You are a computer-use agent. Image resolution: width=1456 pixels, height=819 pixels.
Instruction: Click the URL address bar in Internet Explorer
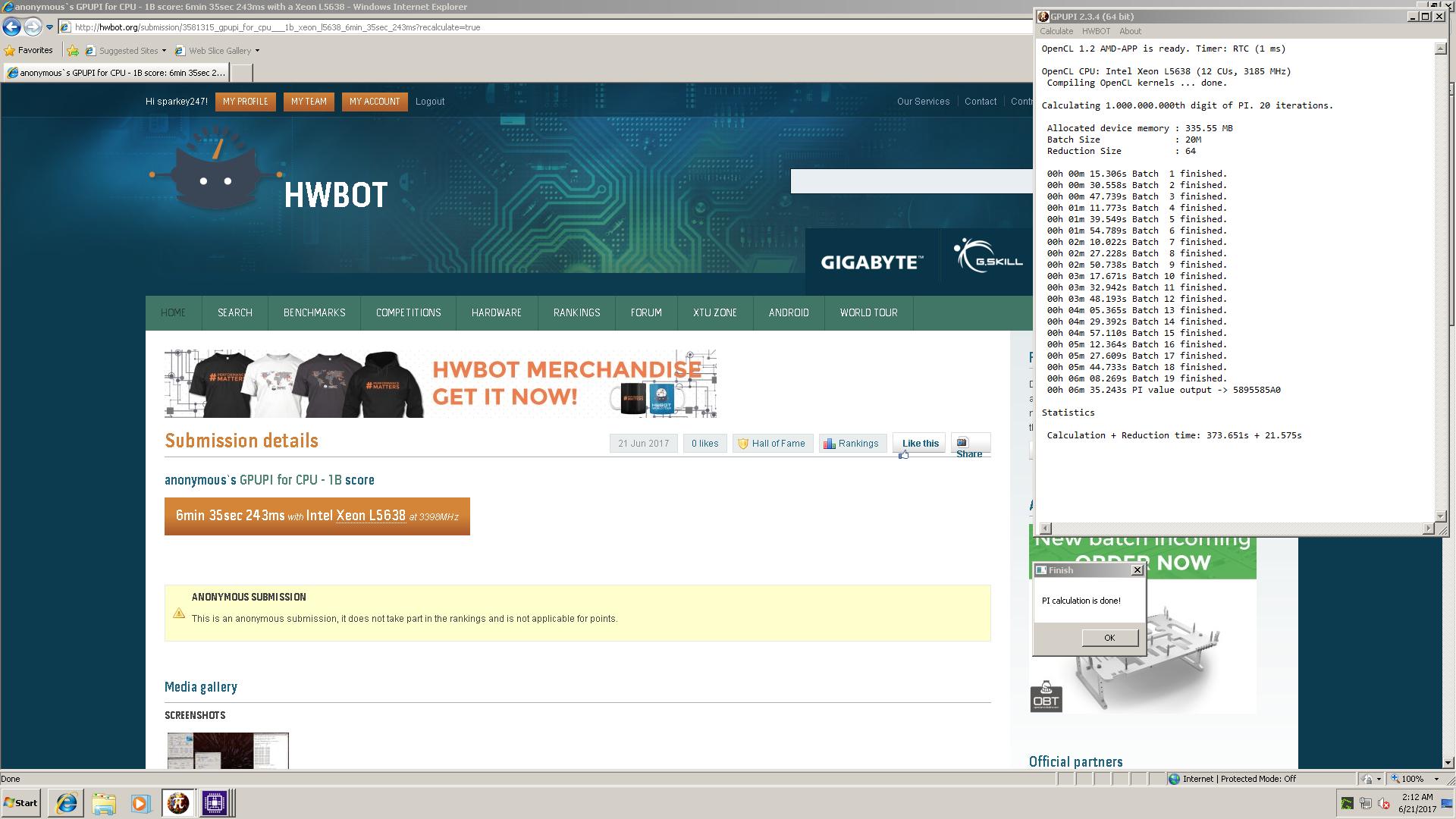(546, 27)
